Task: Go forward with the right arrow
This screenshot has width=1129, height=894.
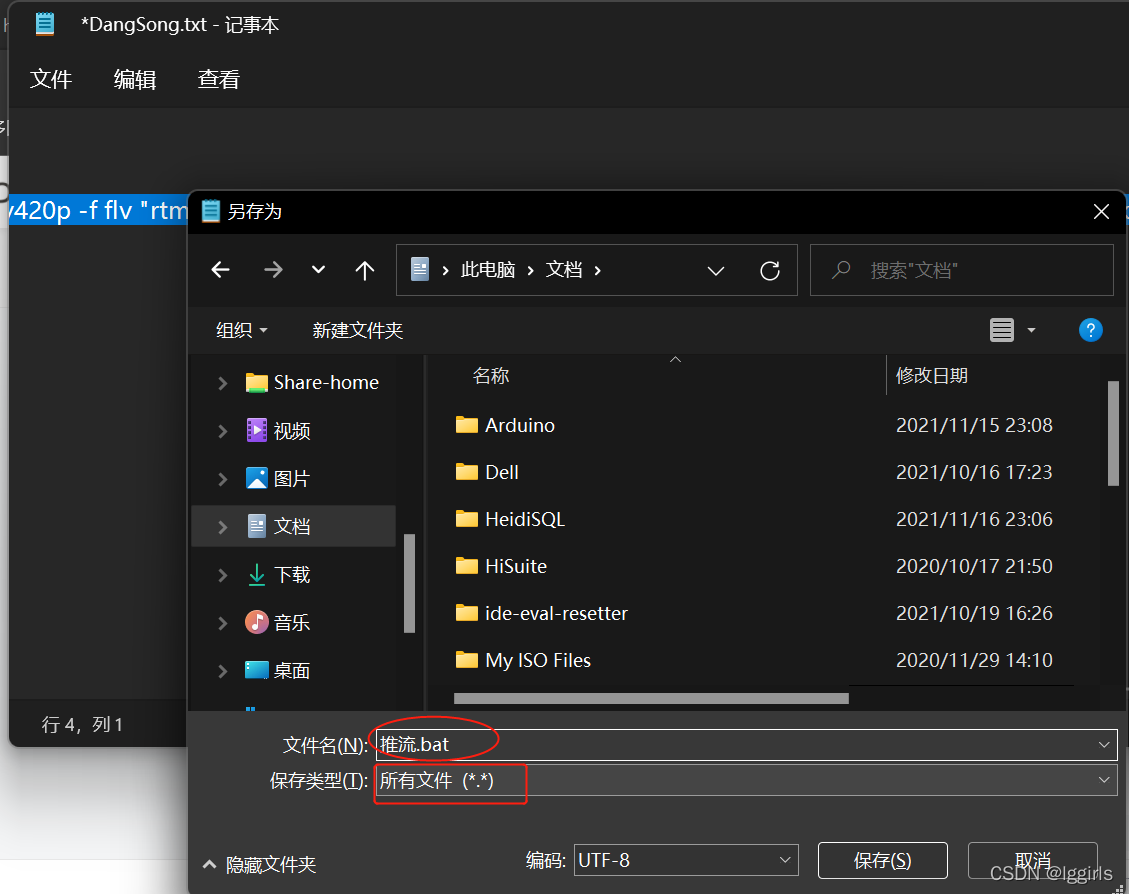Action: [273, 270]
